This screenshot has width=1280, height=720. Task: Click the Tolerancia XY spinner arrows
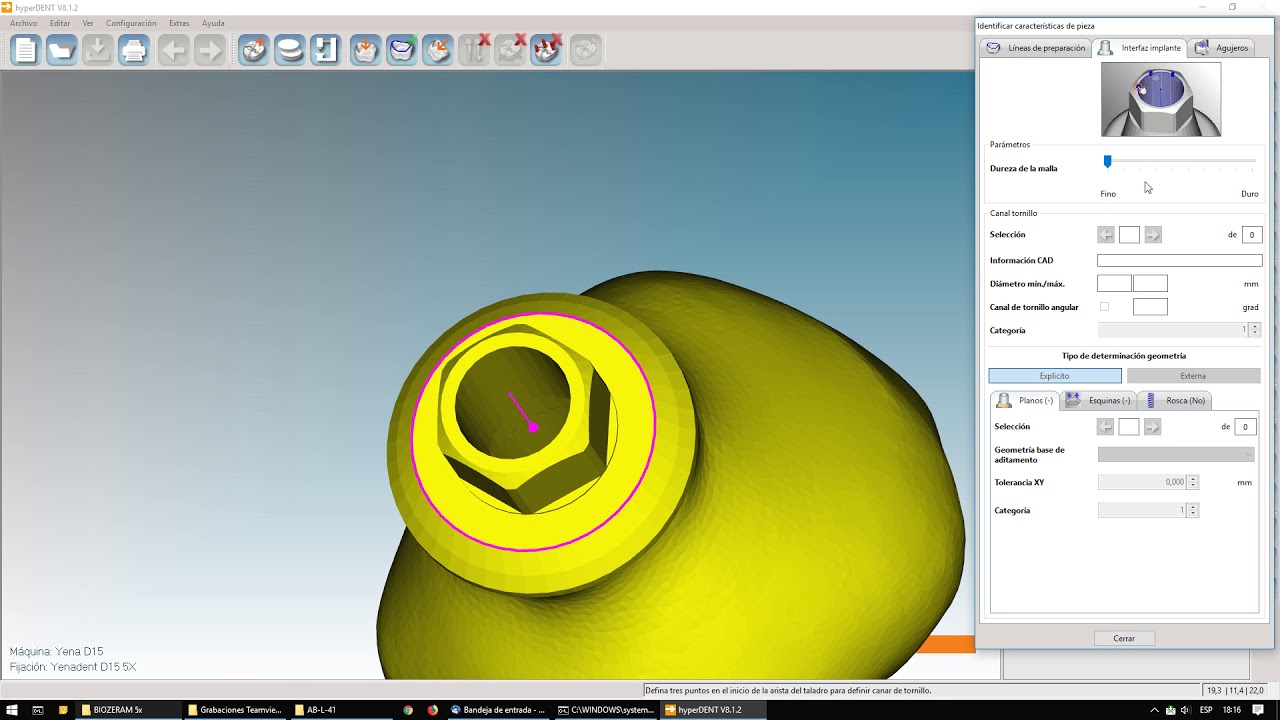1192,482
